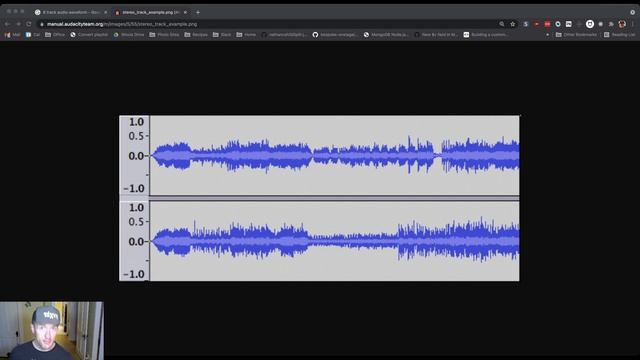Open the Chrome three-dot menu
The image size is (640, 360).
point(633,24)
